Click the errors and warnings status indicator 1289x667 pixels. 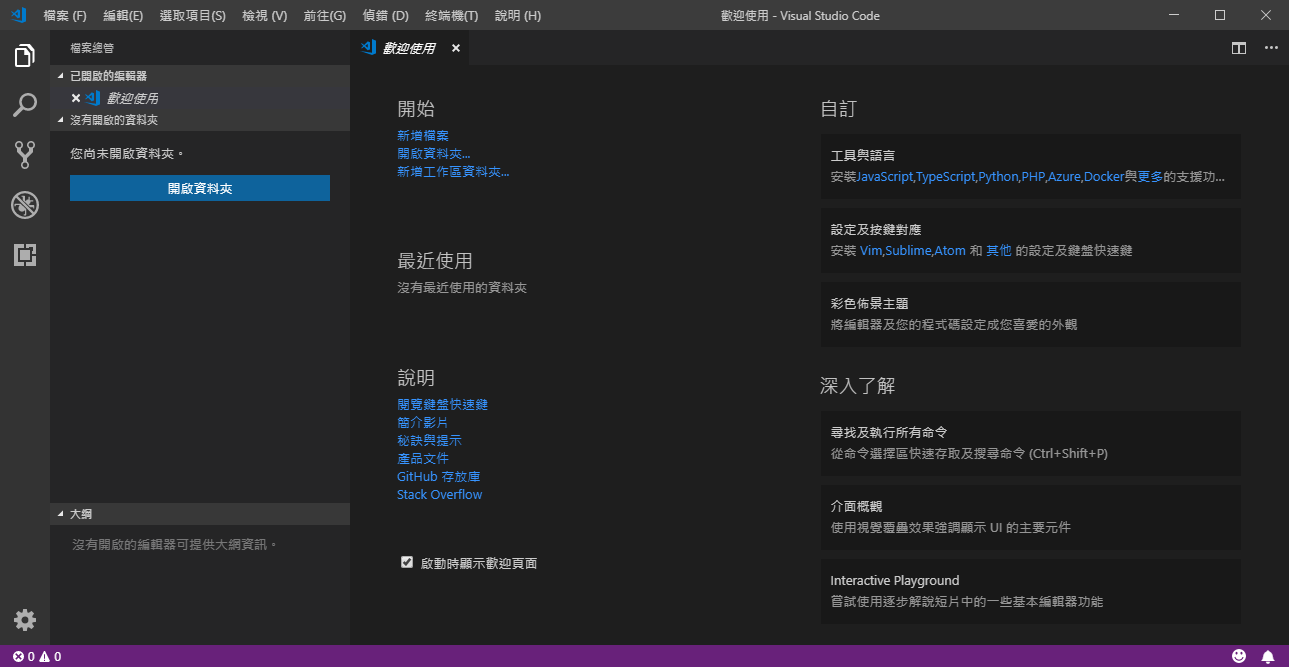[37, 656]
